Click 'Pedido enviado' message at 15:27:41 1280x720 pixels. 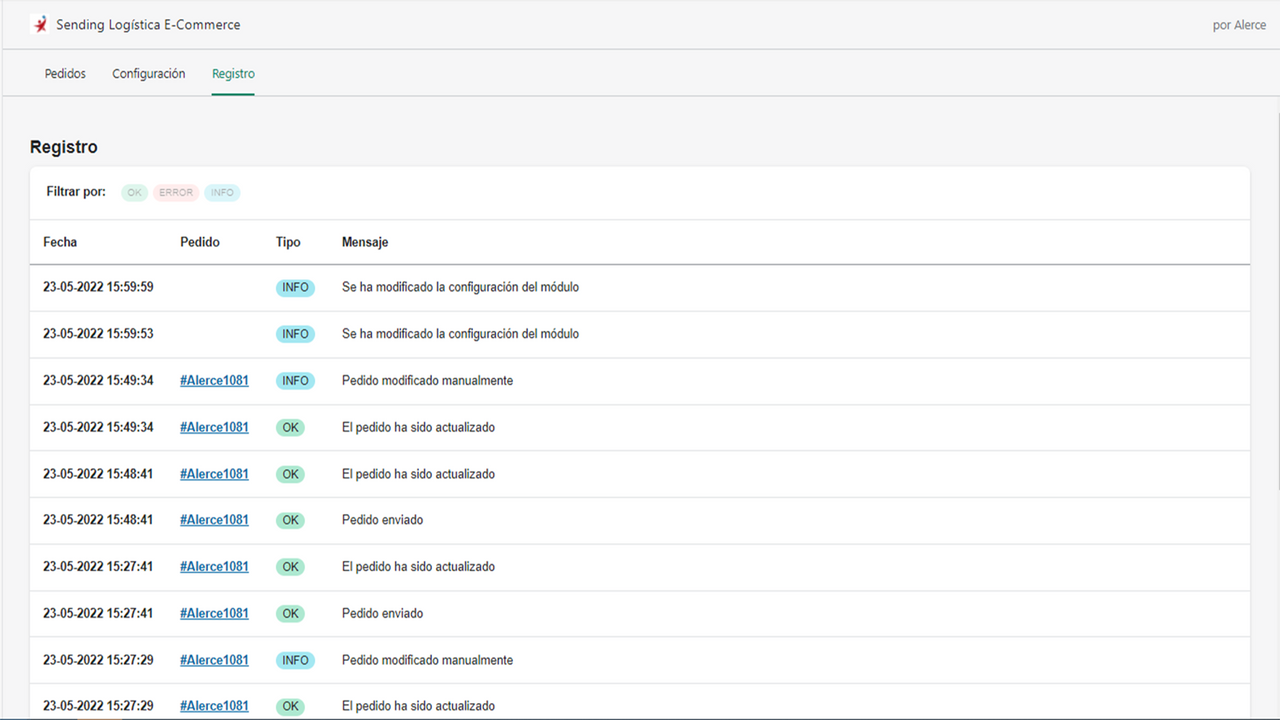coord(382,613)
